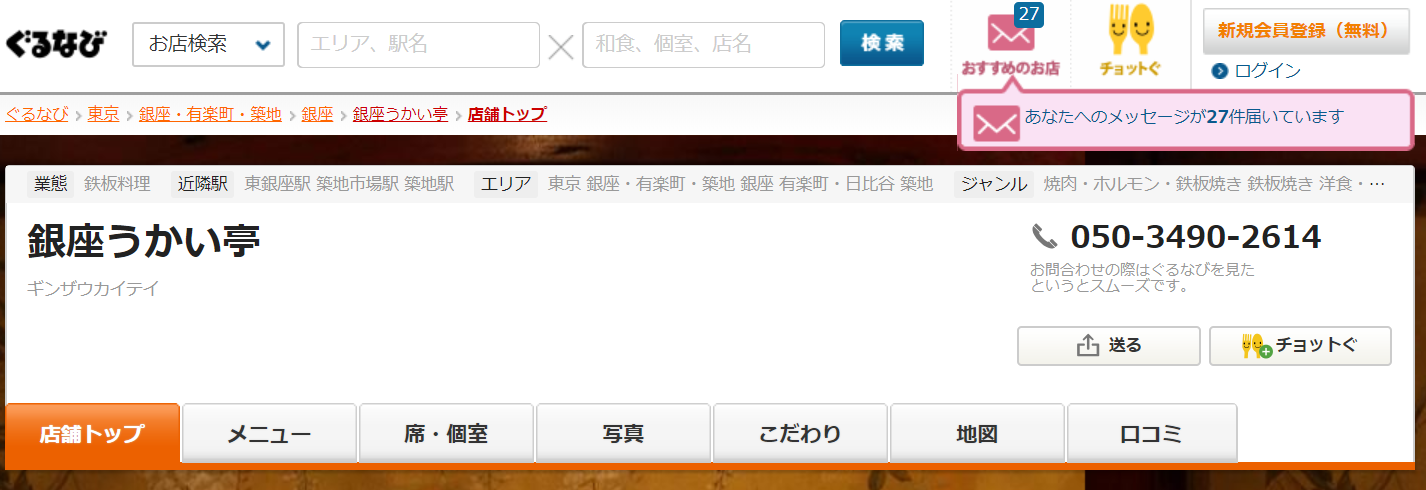1426x490 pixels.
Task: Click the X icon between the search fields
Action: 561,45
